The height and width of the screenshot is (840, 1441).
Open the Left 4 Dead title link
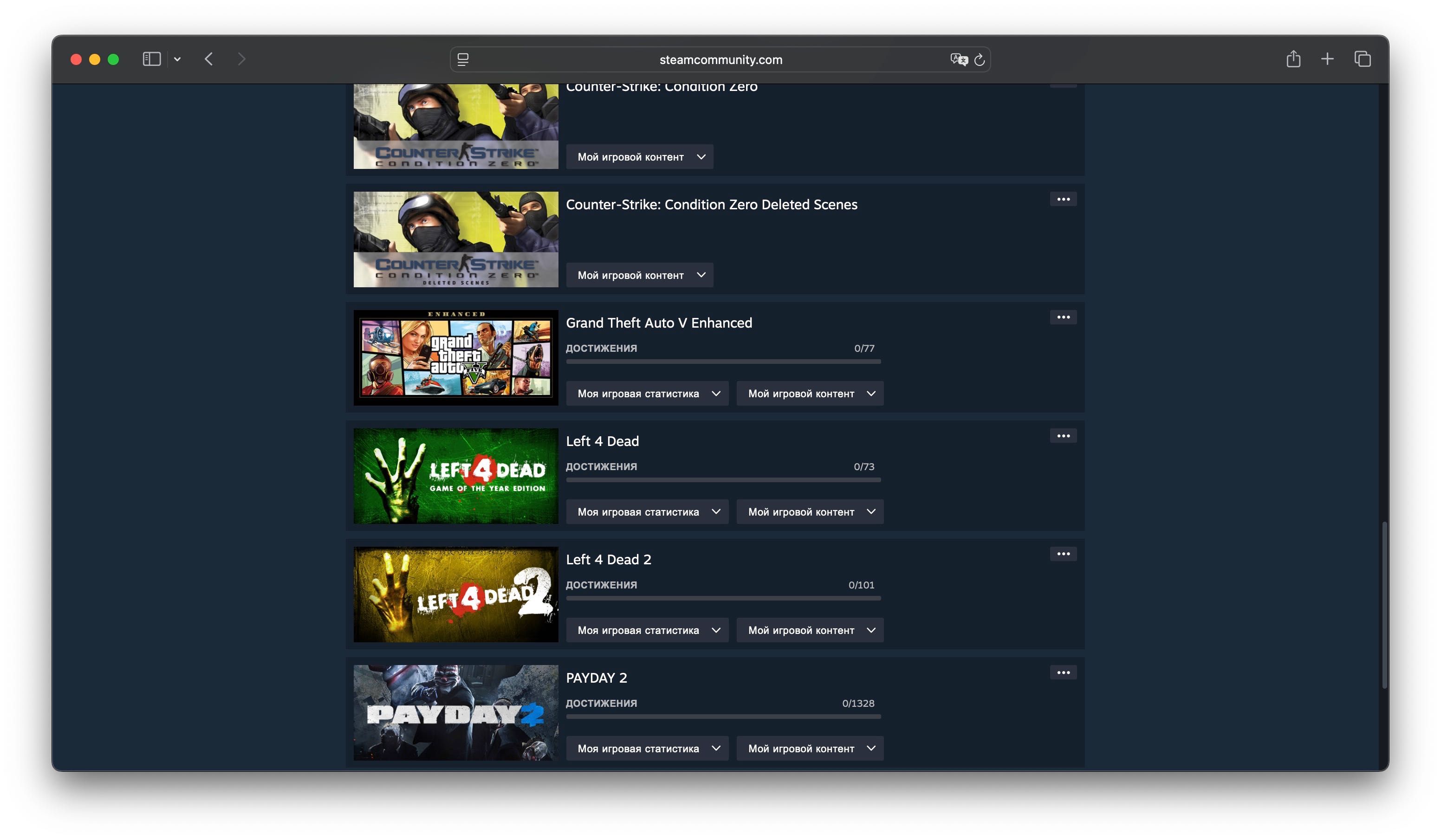[x=602, y=441]
